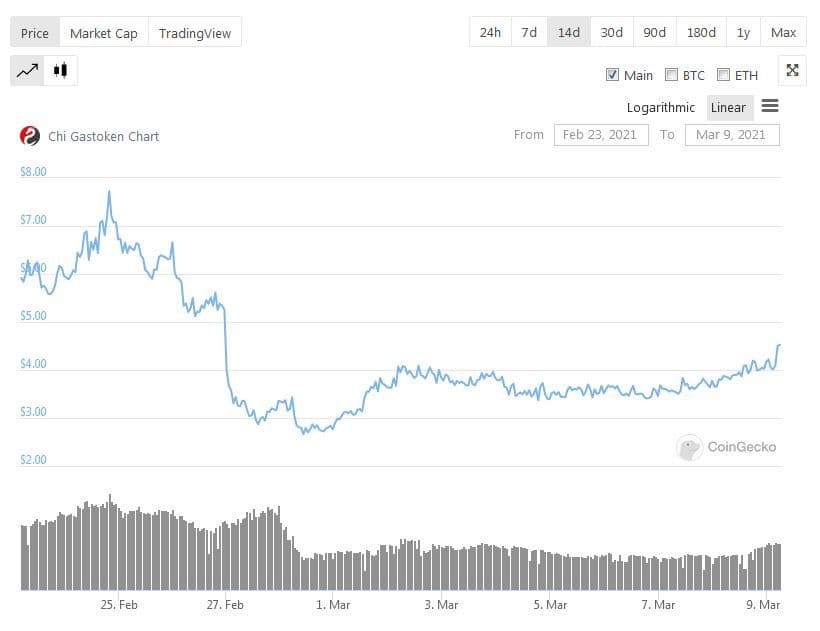Select the Price tab

35,33
